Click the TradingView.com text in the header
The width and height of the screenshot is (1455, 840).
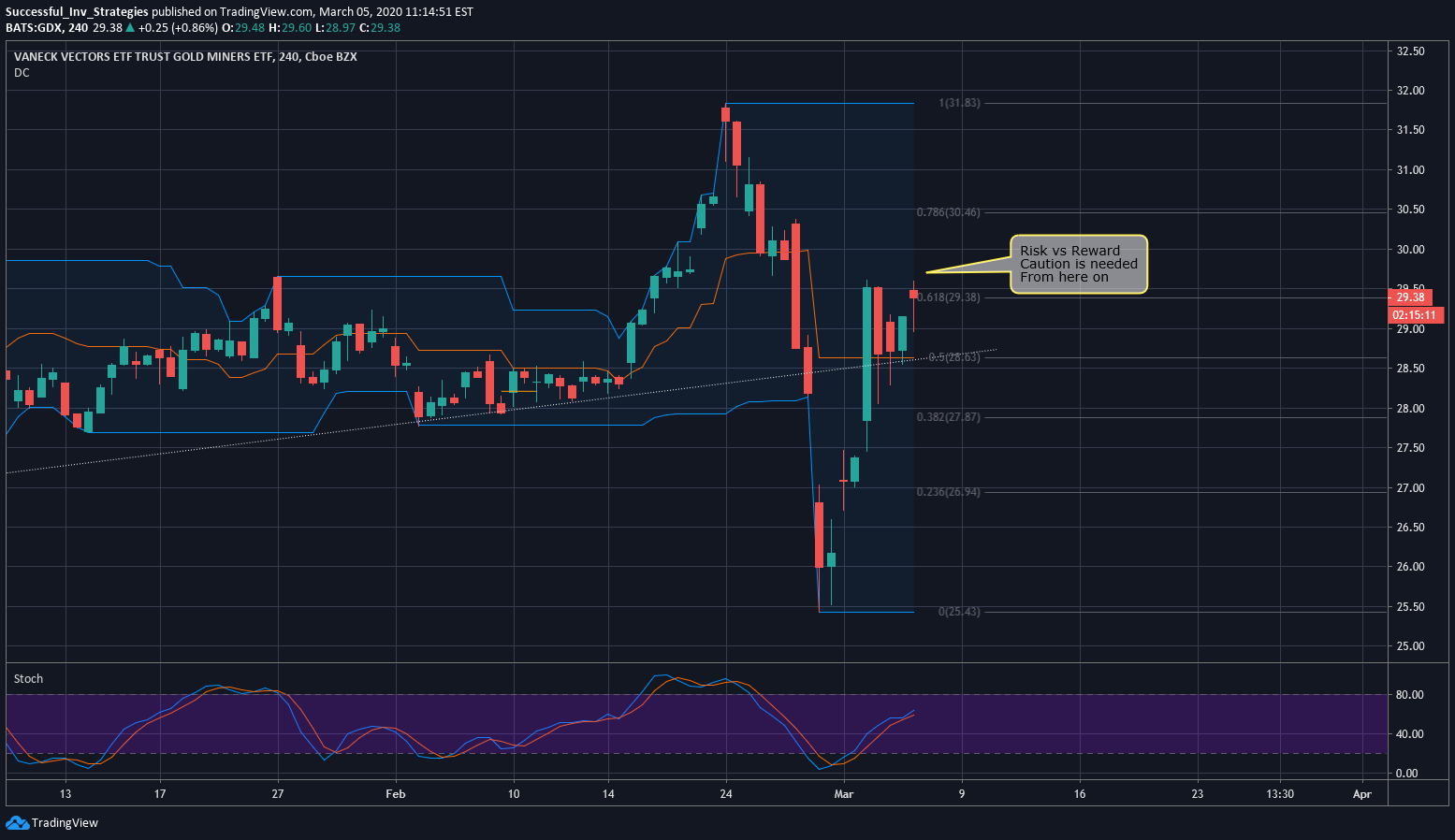point(267,12)
